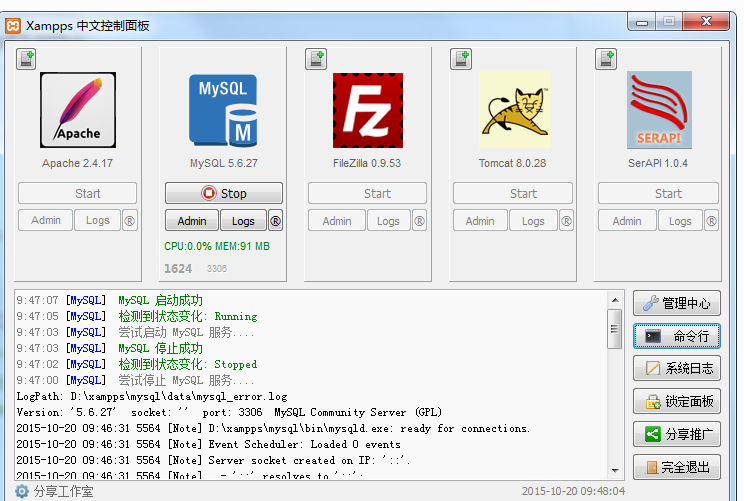744x501 pixels.
Task: Stop the MySQL service
Action: 223,193
